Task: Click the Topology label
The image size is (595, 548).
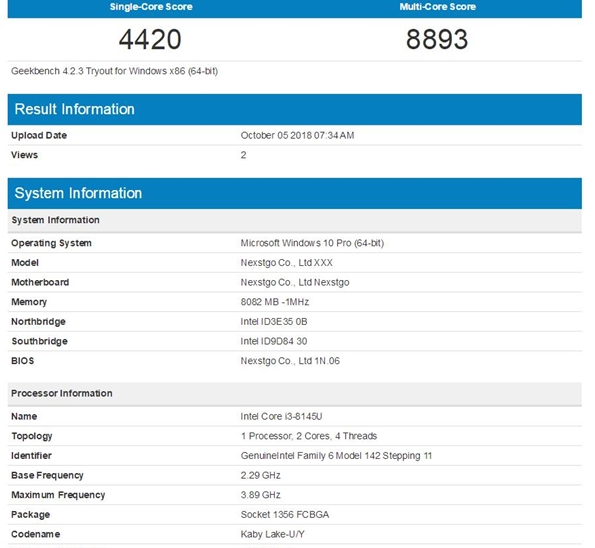Action: click(x=32, y=436)
